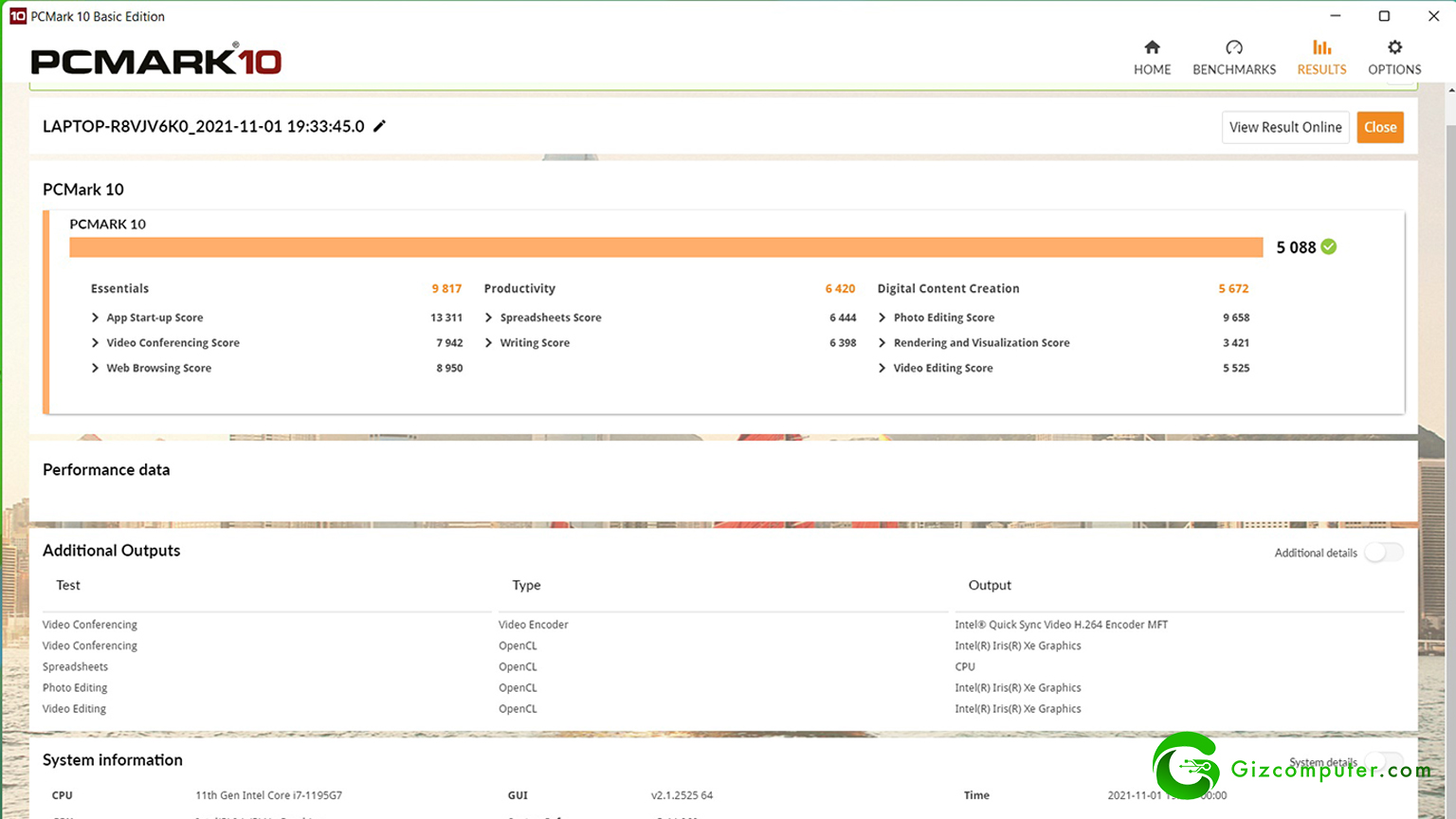Screen dimensions: 1456x819
Task: Click the CPU output for Spreadsheets
Action: click(x=965, y=666)
